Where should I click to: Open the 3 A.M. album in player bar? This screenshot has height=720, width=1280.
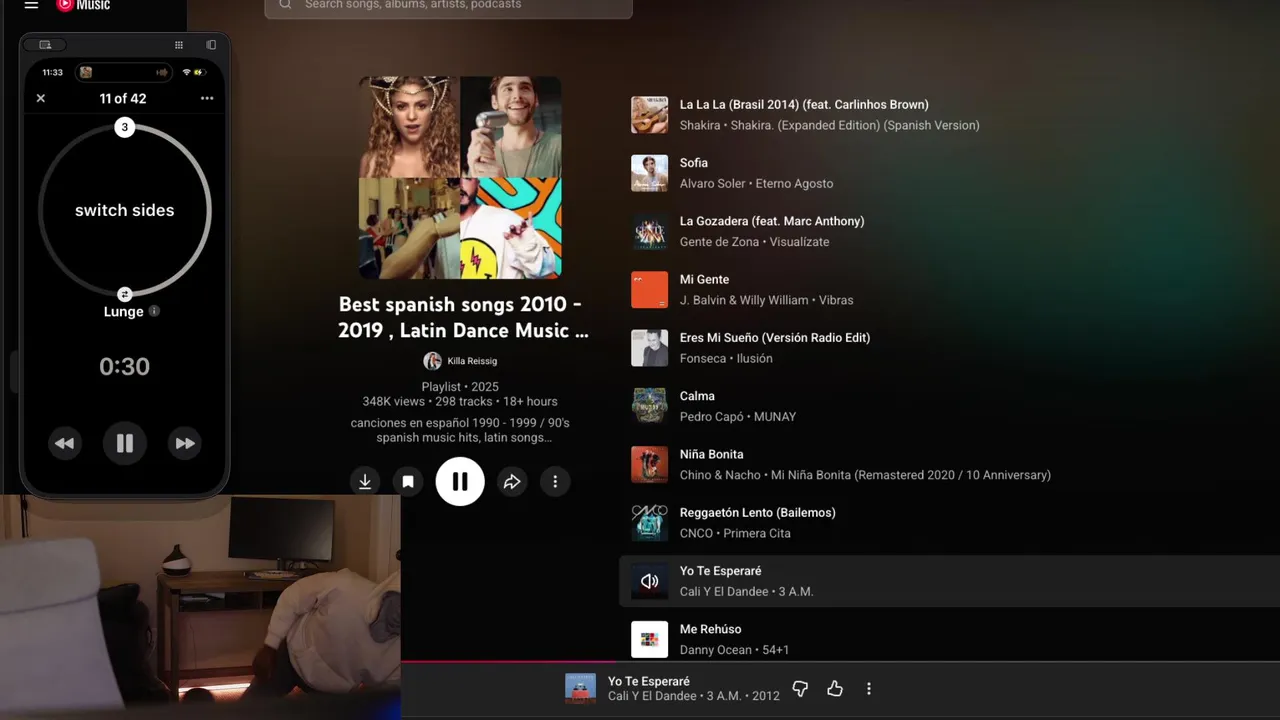725,697
